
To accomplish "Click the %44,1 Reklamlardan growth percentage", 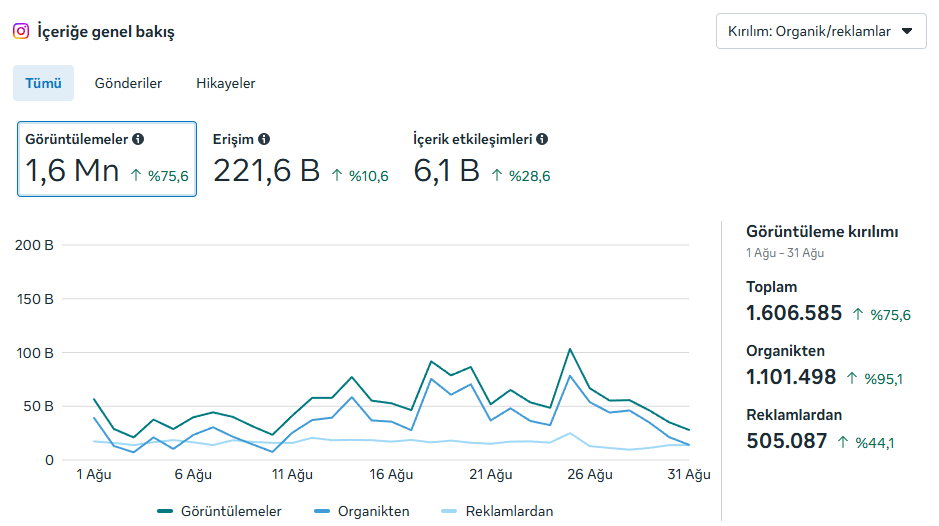I will (x=875, y=443).
